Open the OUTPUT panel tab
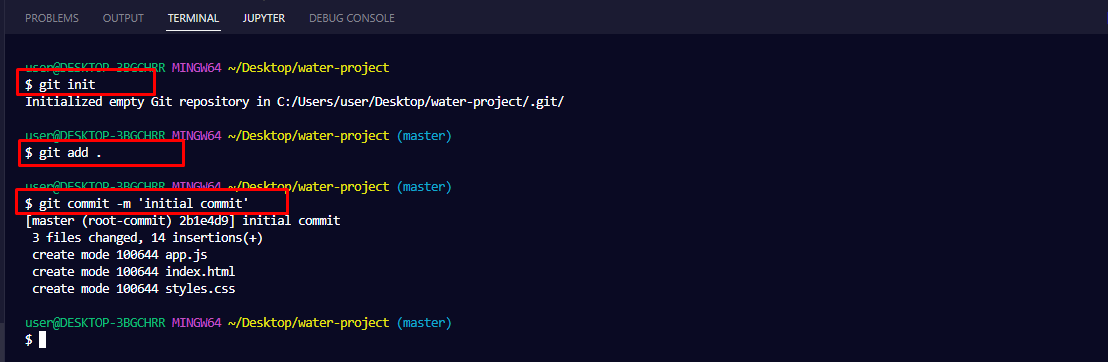 pyautogui.click(x=123, y=18)
